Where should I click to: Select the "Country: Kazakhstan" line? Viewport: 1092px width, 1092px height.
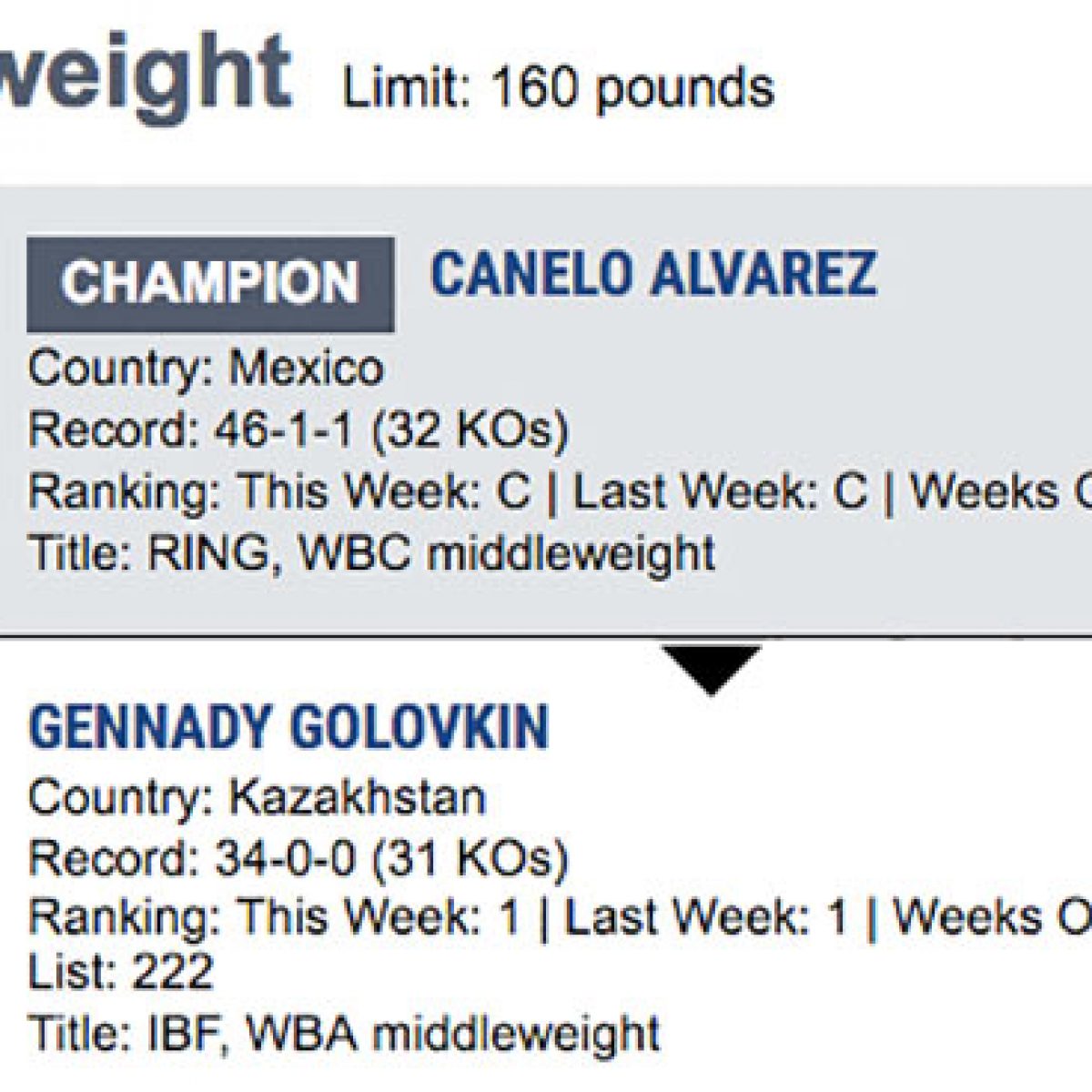258,797
